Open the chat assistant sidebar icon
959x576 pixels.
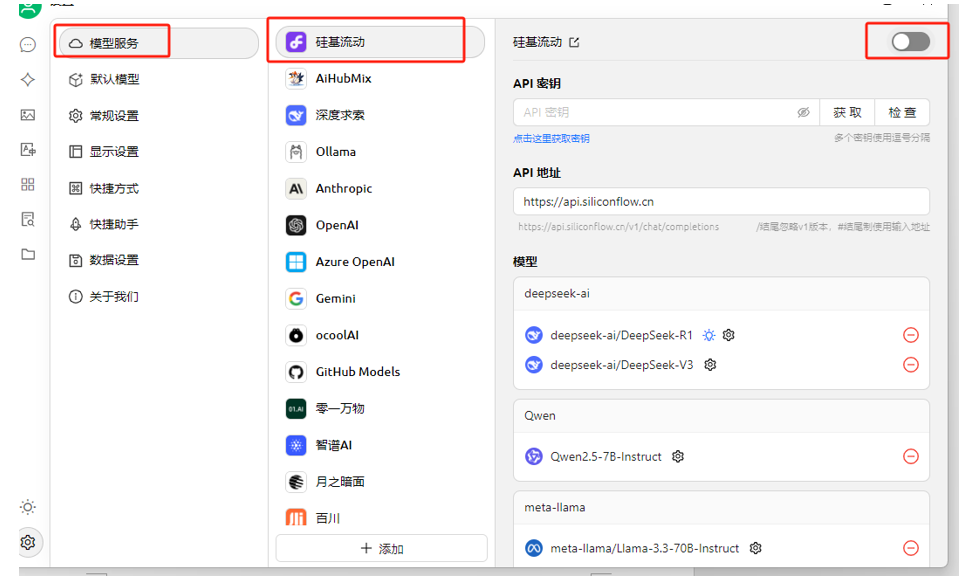(x=28, y=45)
